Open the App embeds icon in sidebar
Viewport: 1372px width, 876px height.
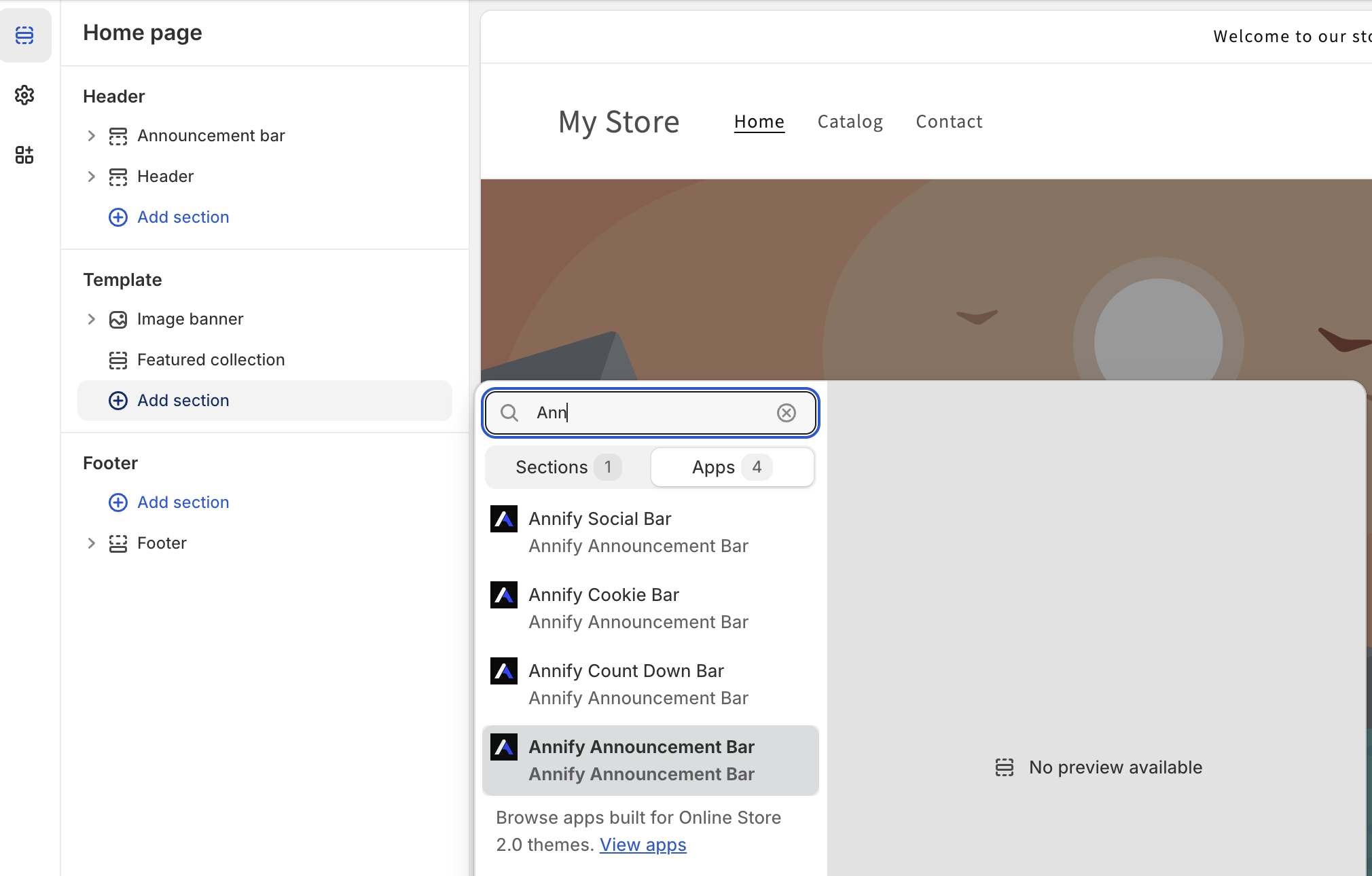tap(24, 155)
